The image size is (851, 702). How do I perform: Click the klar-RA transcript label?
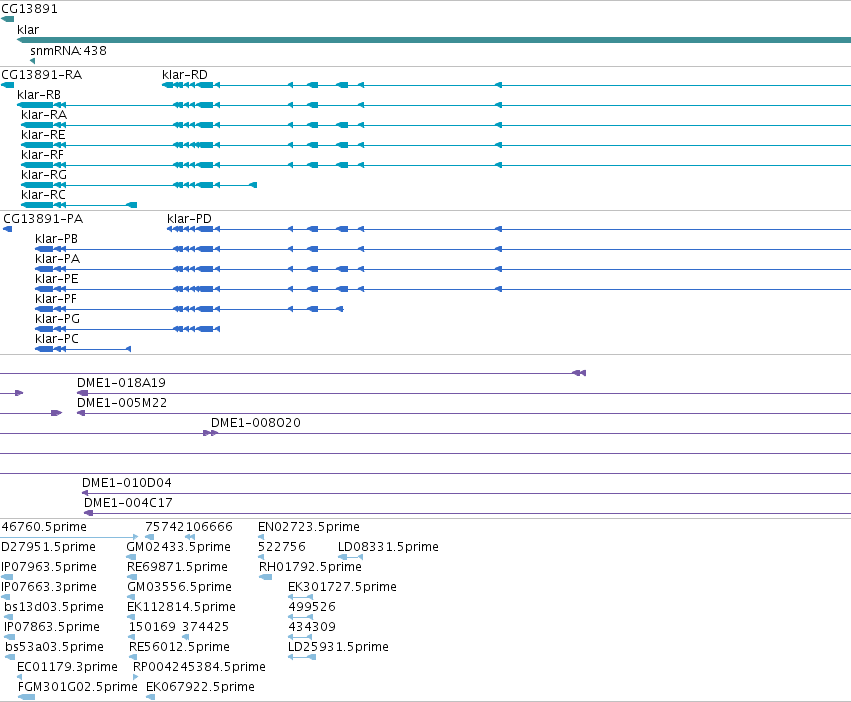coord(44,115)
